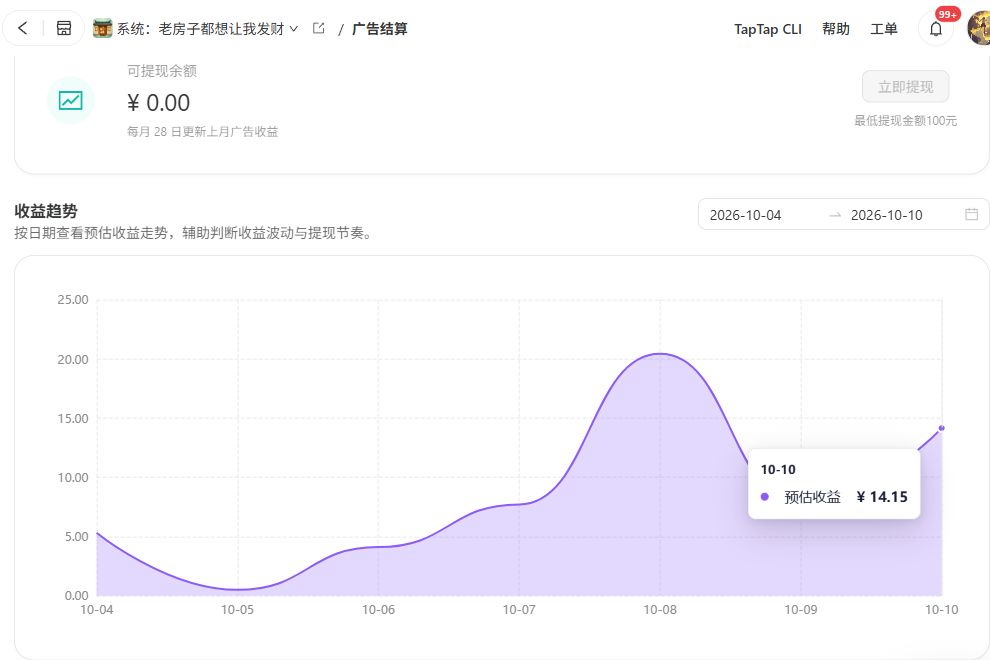Click the 广告结算 breadcrumb
The width and height of the screenshot is (990, 660).
pos(379,29)
